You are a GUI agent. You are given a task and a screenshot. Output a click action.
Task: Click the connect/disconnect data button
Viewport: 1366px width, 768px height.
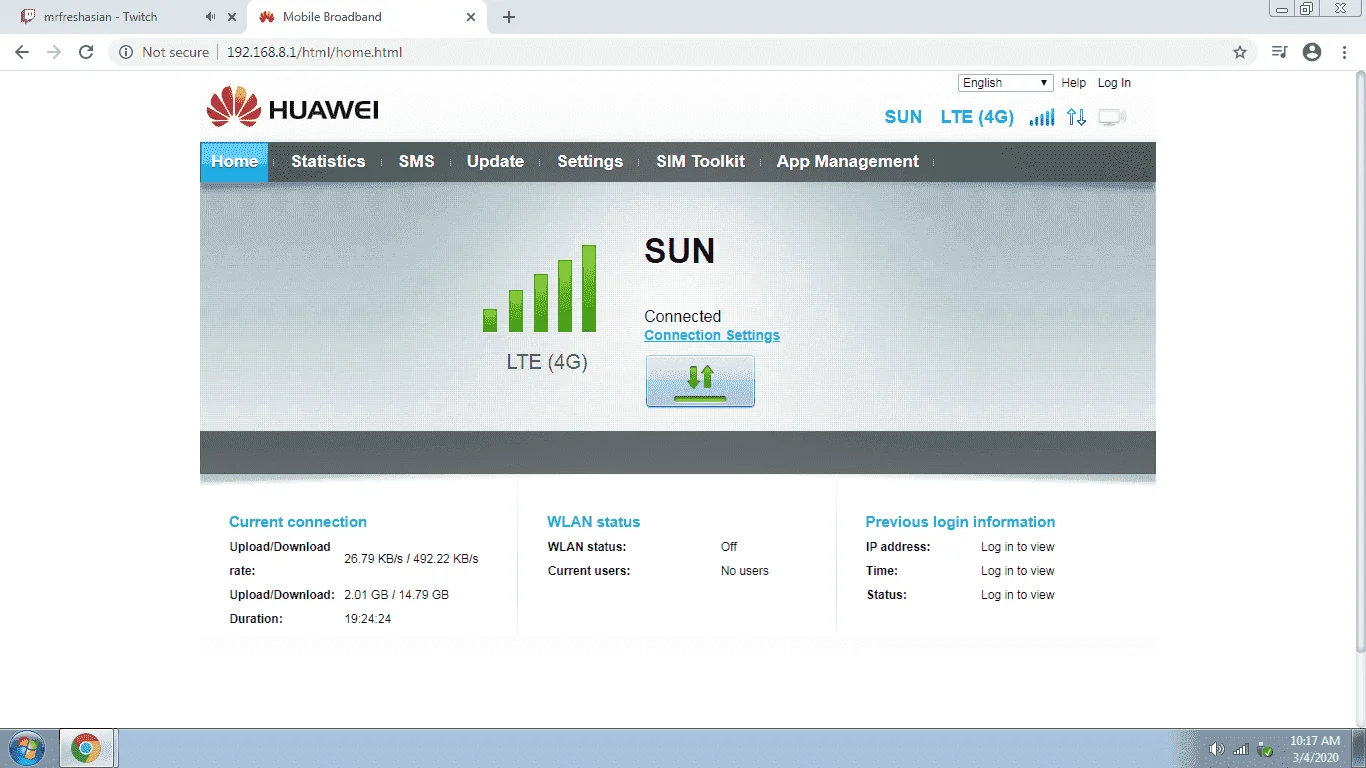pos(700,381)
